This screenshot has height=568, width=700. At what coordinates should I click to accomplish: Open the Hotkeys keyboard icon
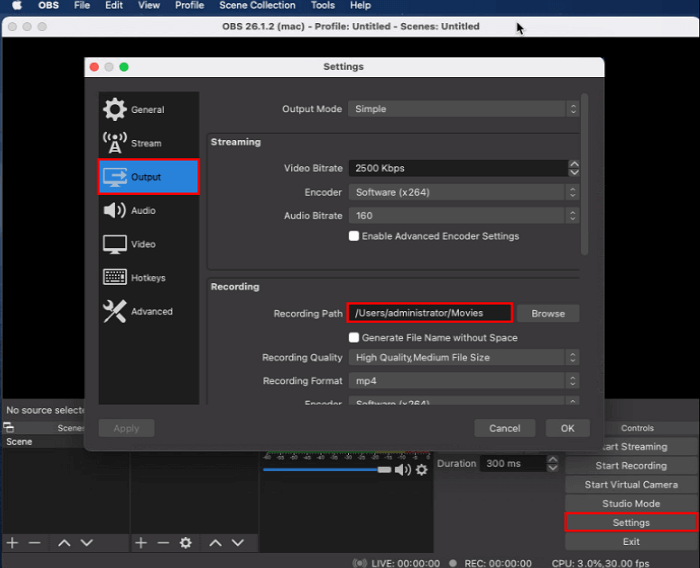click(x=115, y=278)
